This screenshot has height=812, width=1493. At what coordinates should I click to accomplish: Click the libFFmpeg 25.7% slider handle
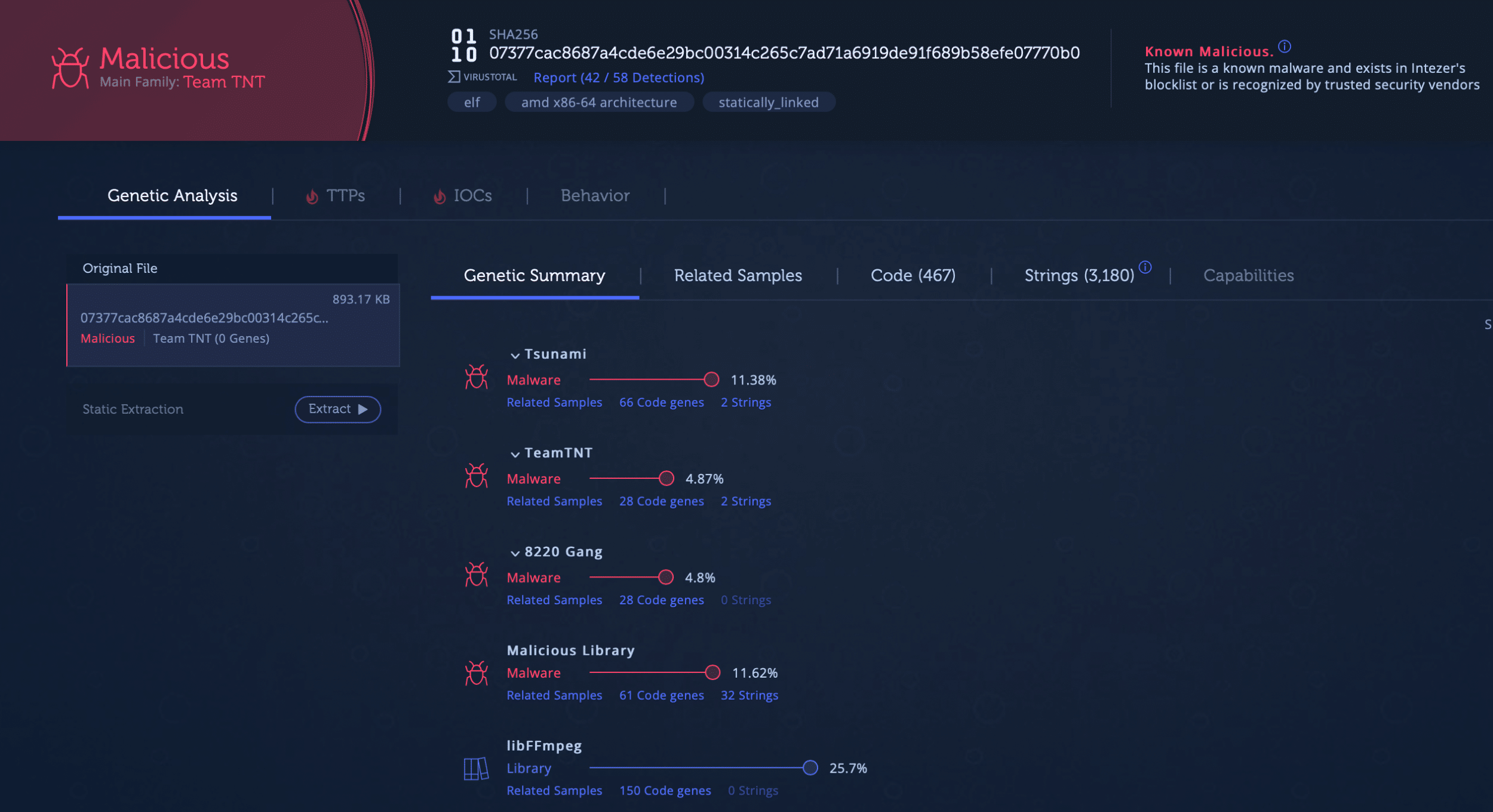click(810, 768)
